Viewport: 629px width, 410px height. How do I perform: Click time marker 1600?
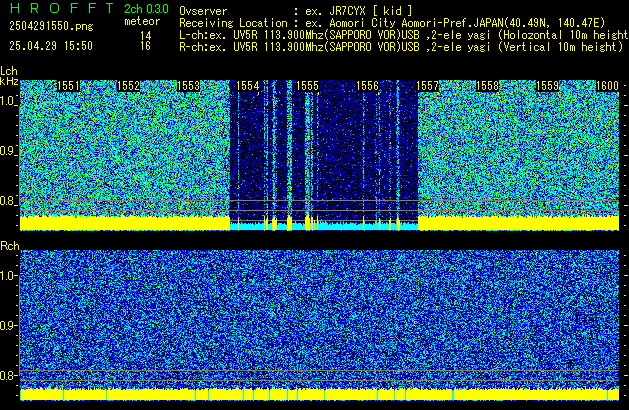(x=607, y=86)
